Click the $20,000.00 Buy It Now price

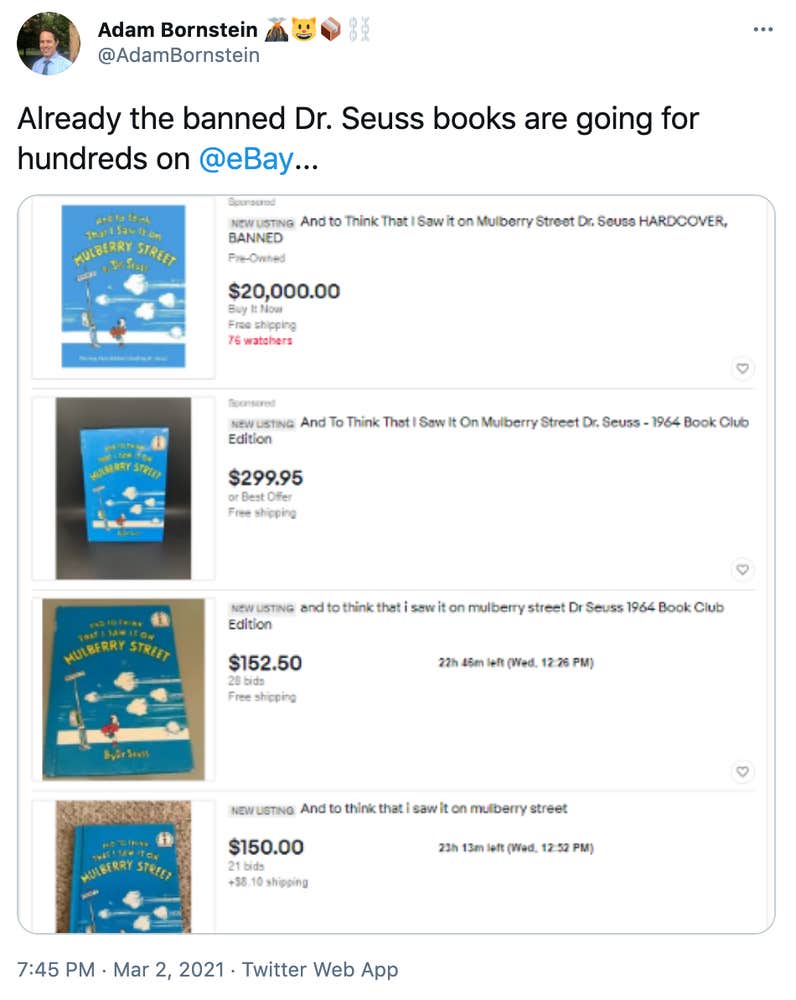coord(284,291)
